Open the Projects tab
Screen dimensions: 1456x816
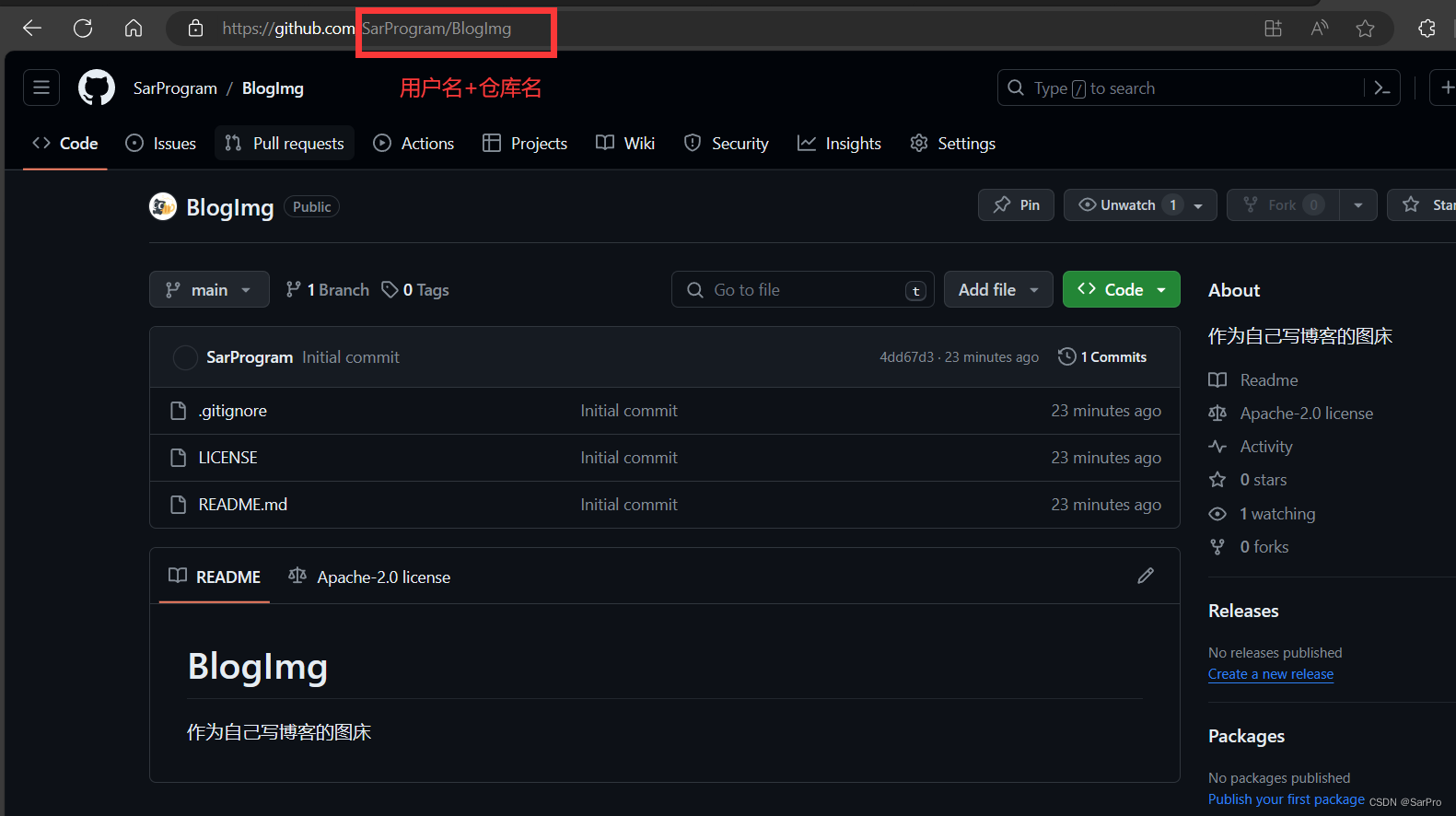[526, 143]
